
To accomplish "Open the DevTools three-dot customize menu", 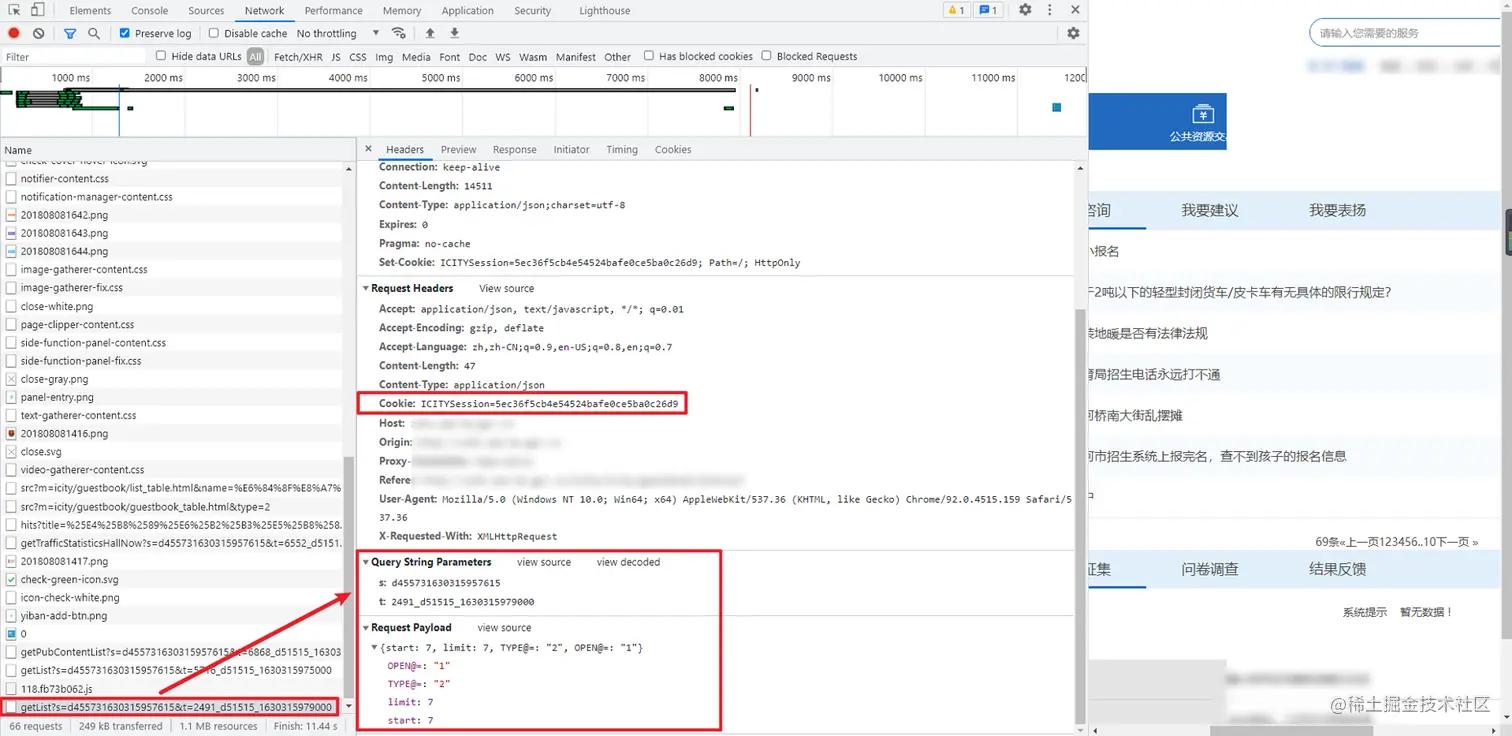I will tap(1048, 10).
